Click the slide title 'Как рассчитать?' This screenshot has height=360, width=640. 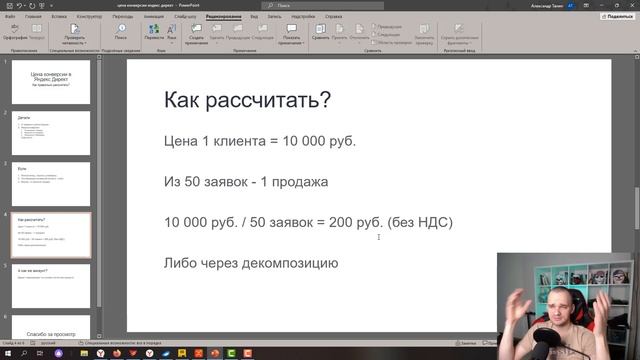(247, 100)
